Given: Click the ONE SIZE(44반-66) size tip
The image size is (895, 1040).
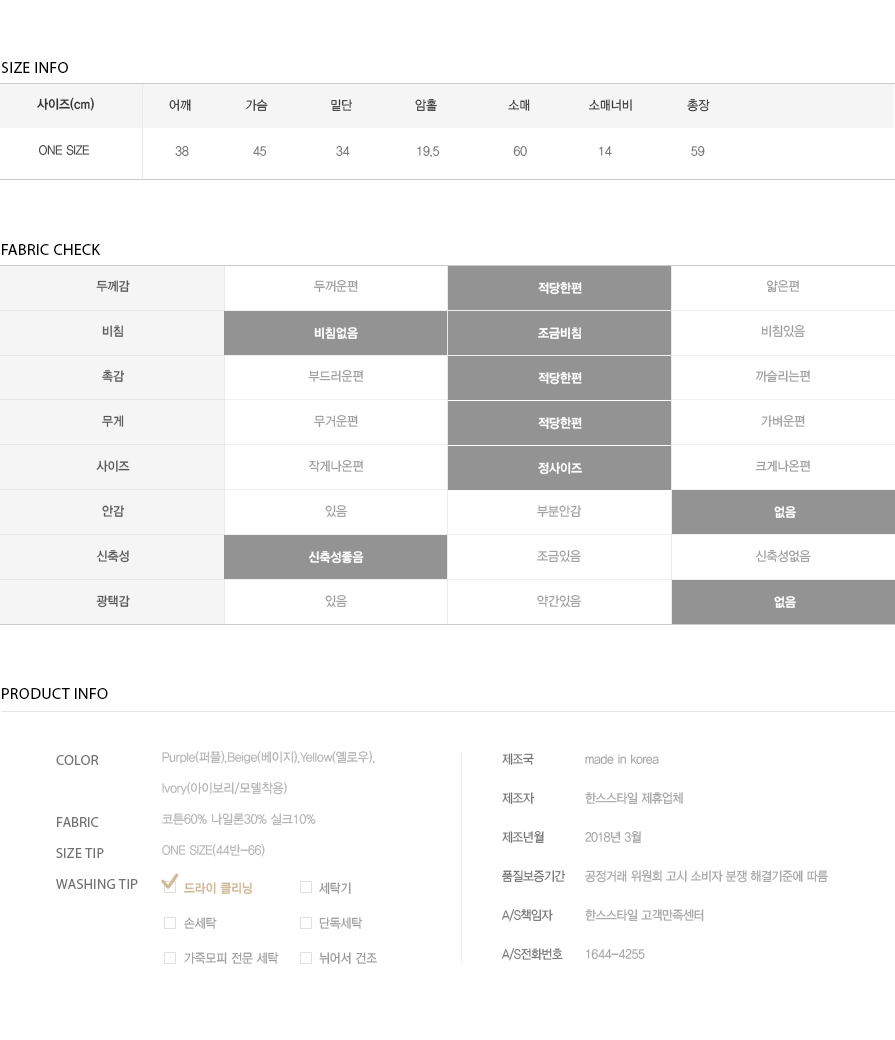Looking at the screenshot, I should [213, 850].
